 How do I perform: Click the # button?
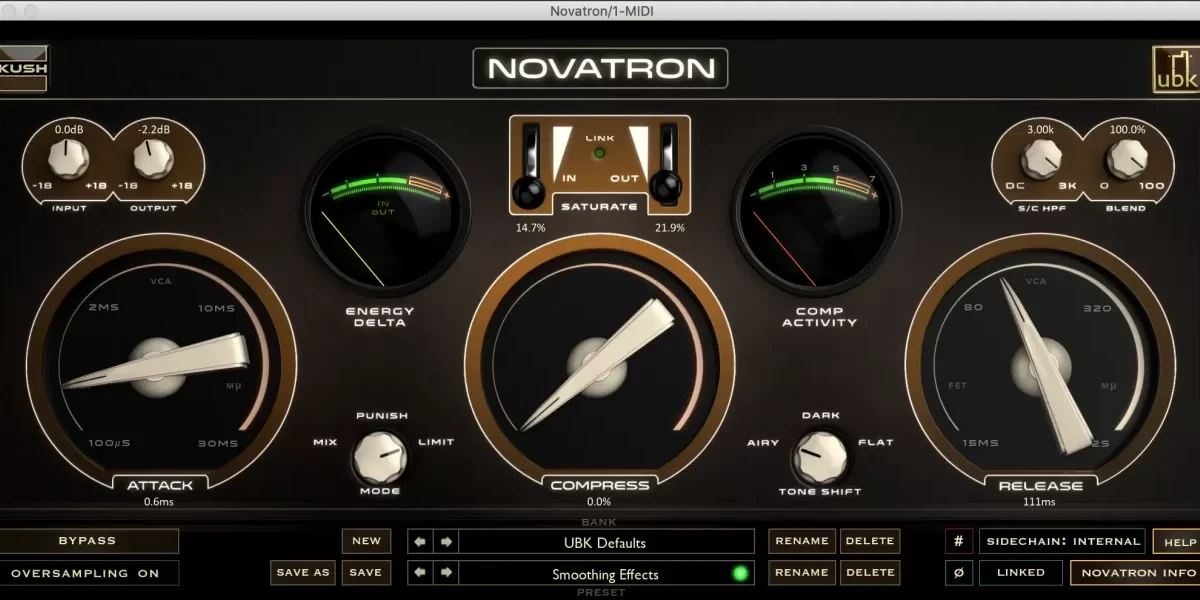click(x=959, y=541)
